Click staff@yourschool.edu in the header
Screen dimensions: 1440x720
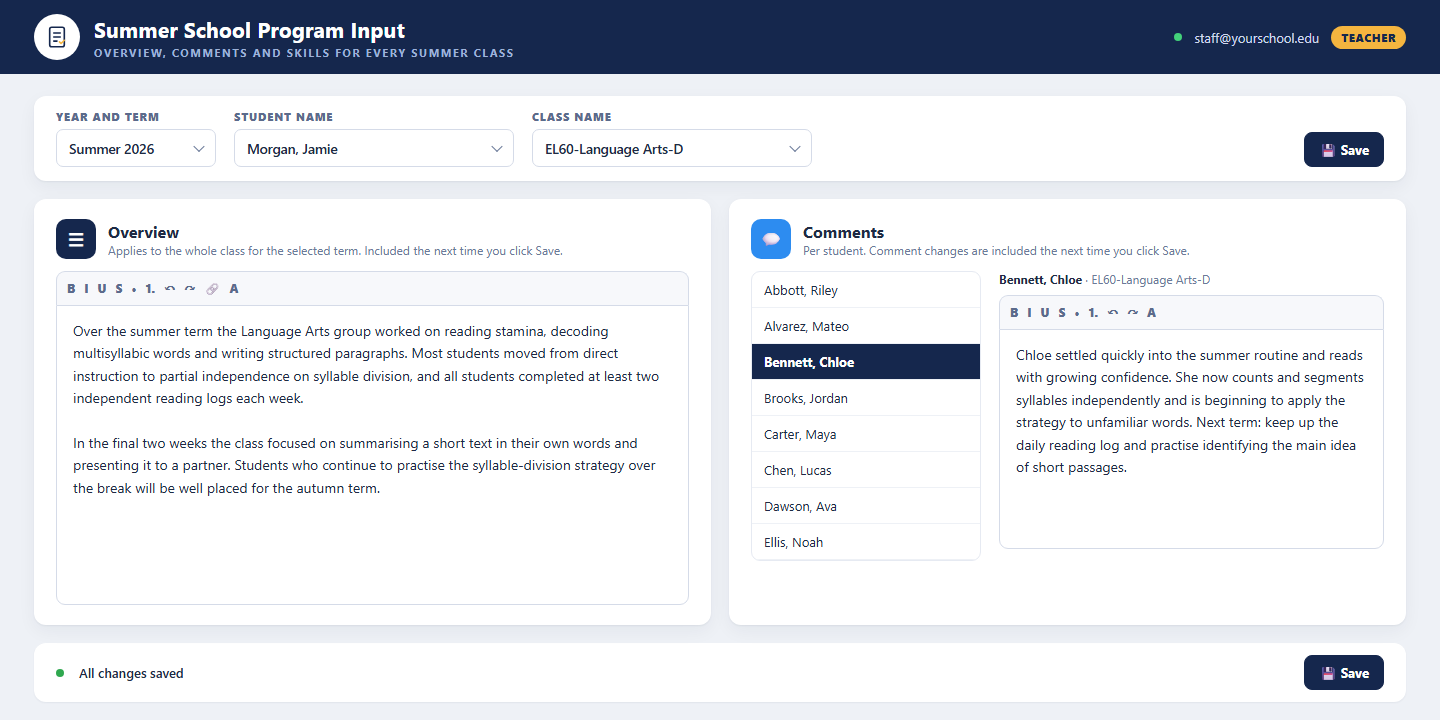tap(1256, 38)
